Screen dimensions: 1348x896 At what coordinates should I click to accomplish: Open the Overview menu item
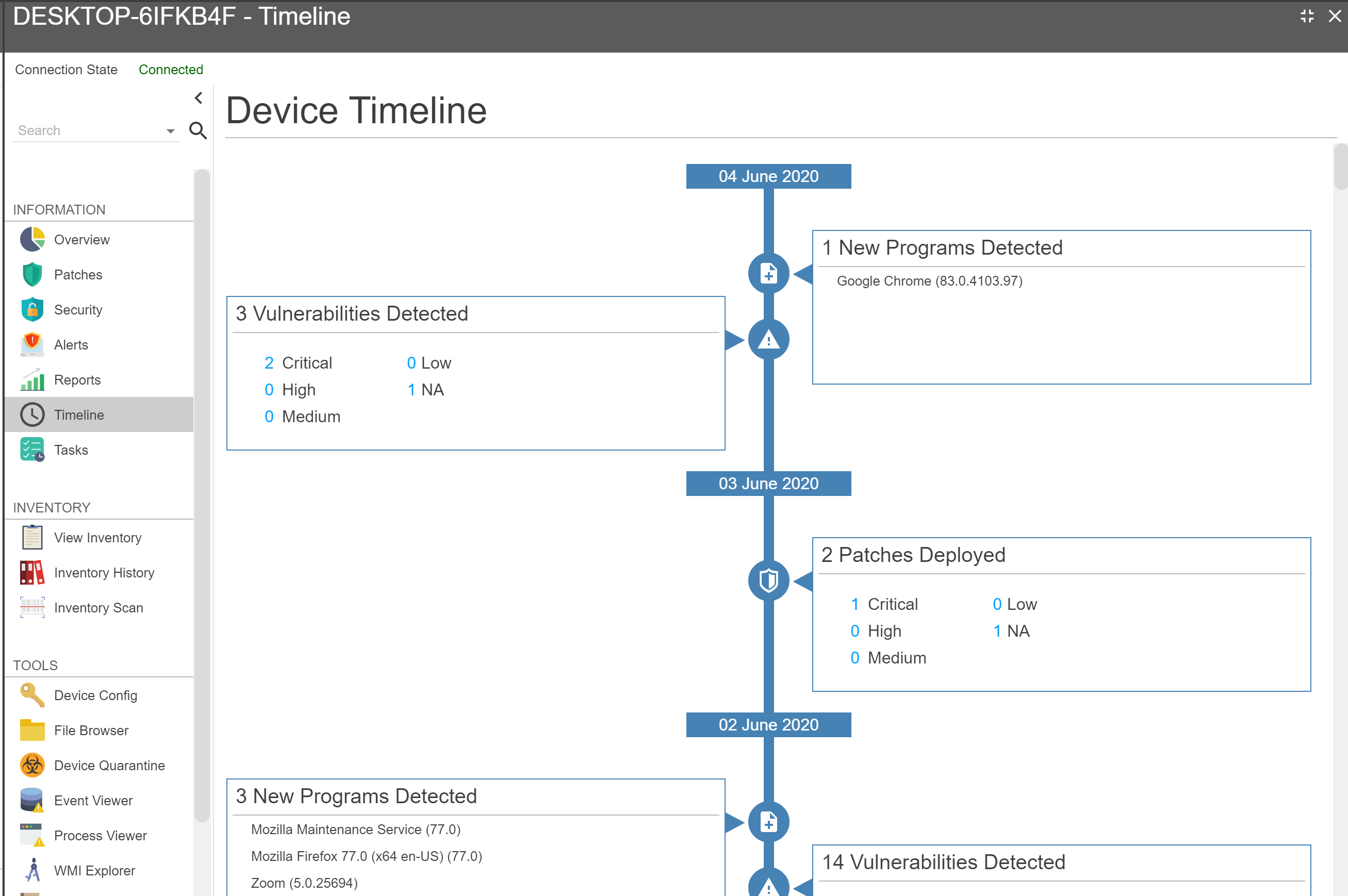(x=81, y=239)
